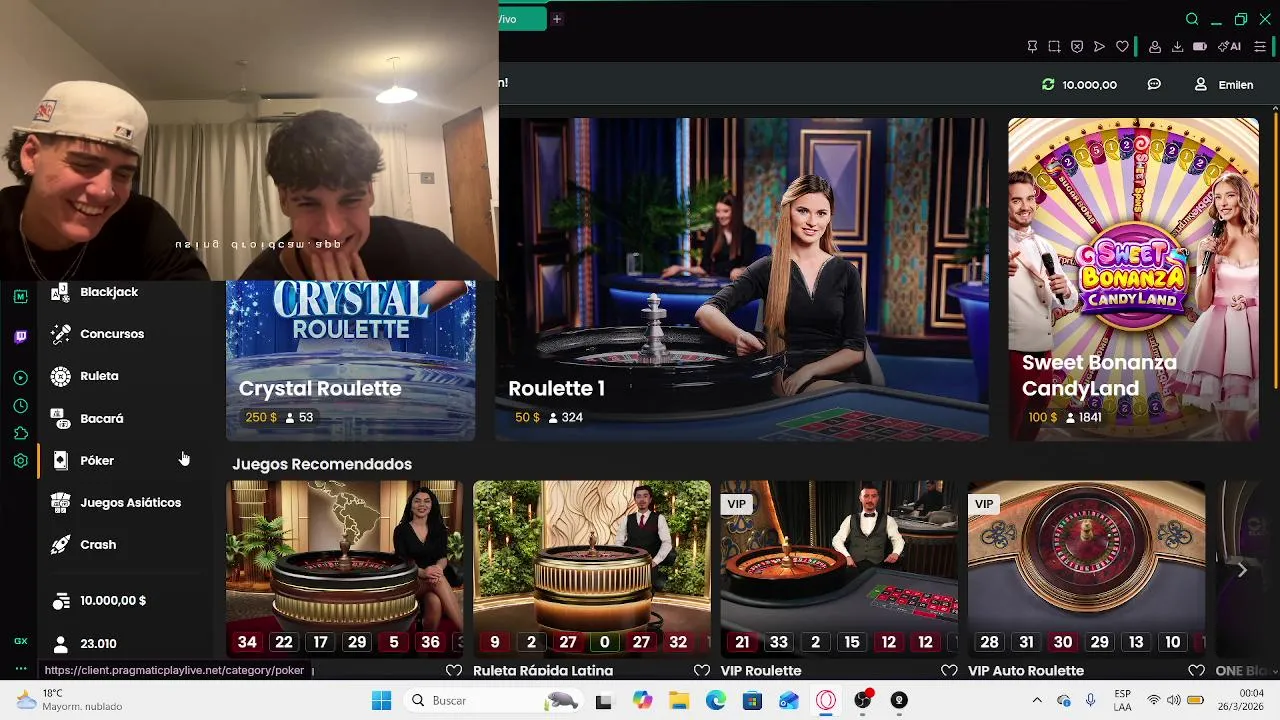The width and height of the screenshot is (1280, 720).
Task: Open the browser profile account icon
Action: click(1155, 47)
